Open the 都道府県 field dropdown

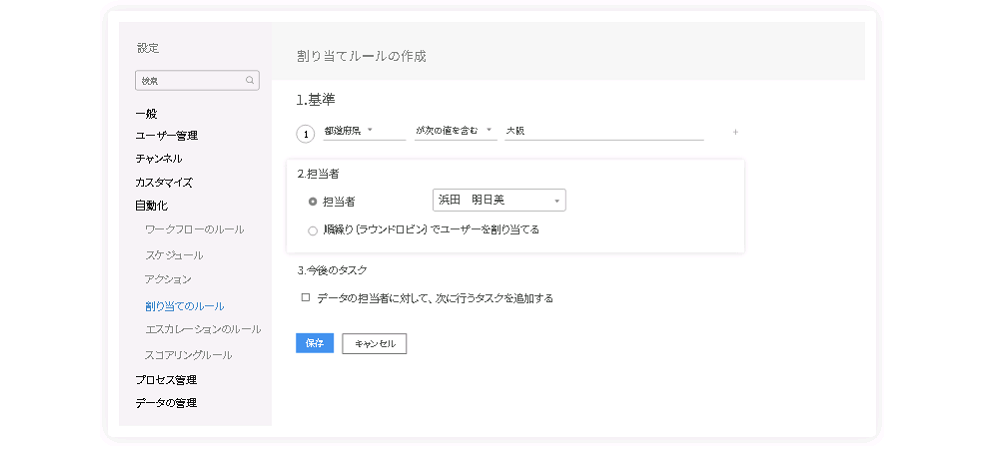tap(364, 131)
